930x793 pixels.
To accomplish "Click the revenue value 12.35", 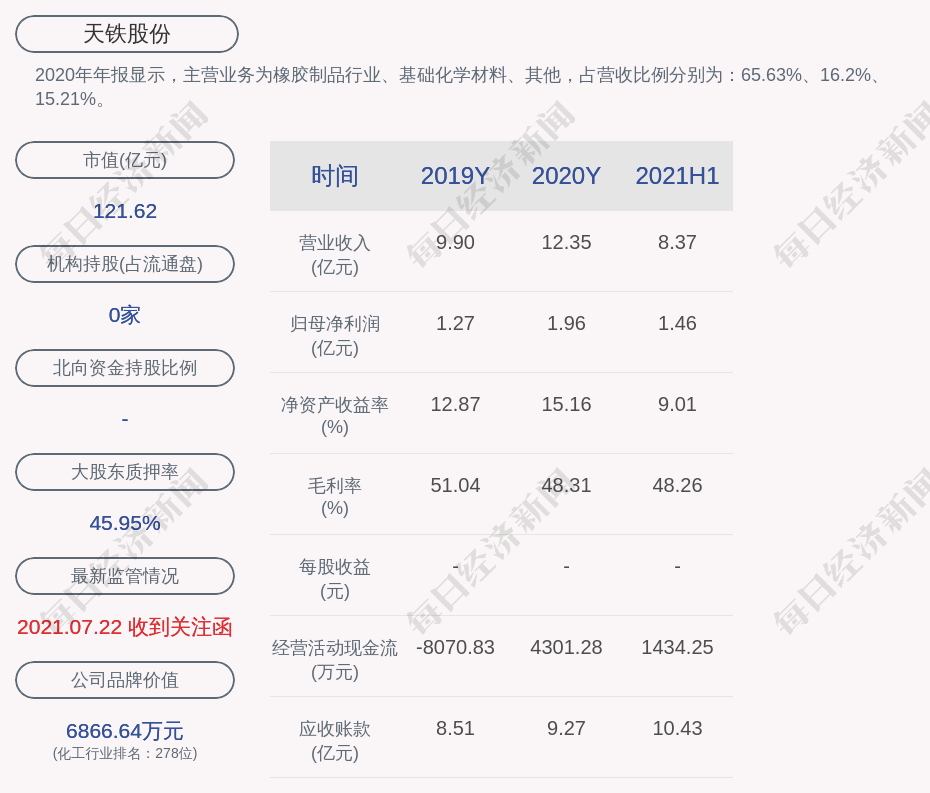I will (566, 243).
